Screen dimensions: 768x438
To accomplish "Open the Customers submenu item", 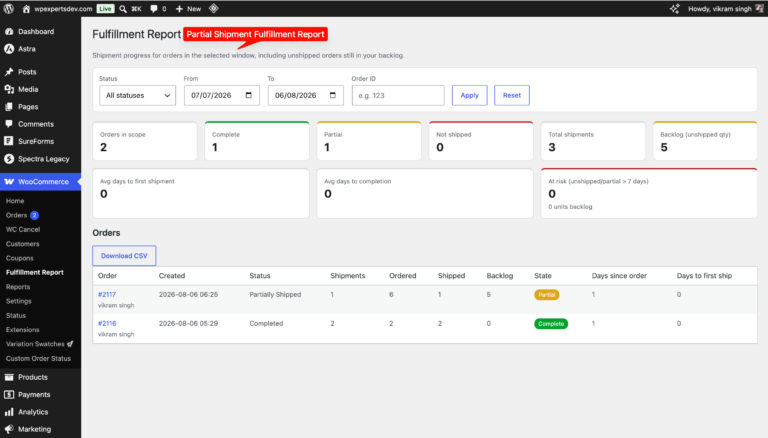I will (23, 243).
